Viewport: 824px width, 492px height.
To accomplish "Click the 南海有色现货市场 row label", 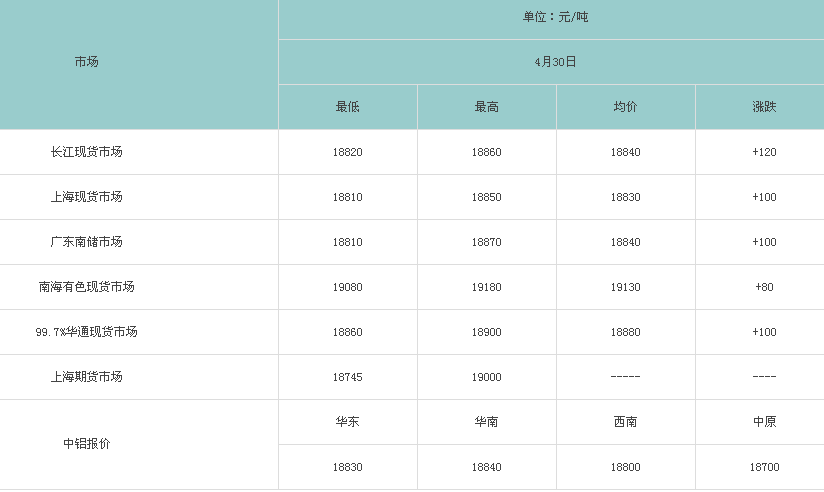I will coord(86,287).
